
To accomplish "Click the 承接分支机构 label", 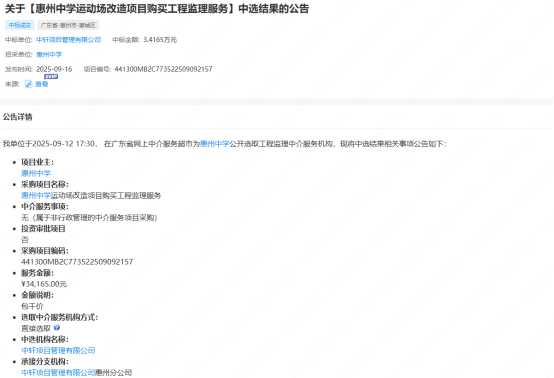I will click(x=45, y=362).
